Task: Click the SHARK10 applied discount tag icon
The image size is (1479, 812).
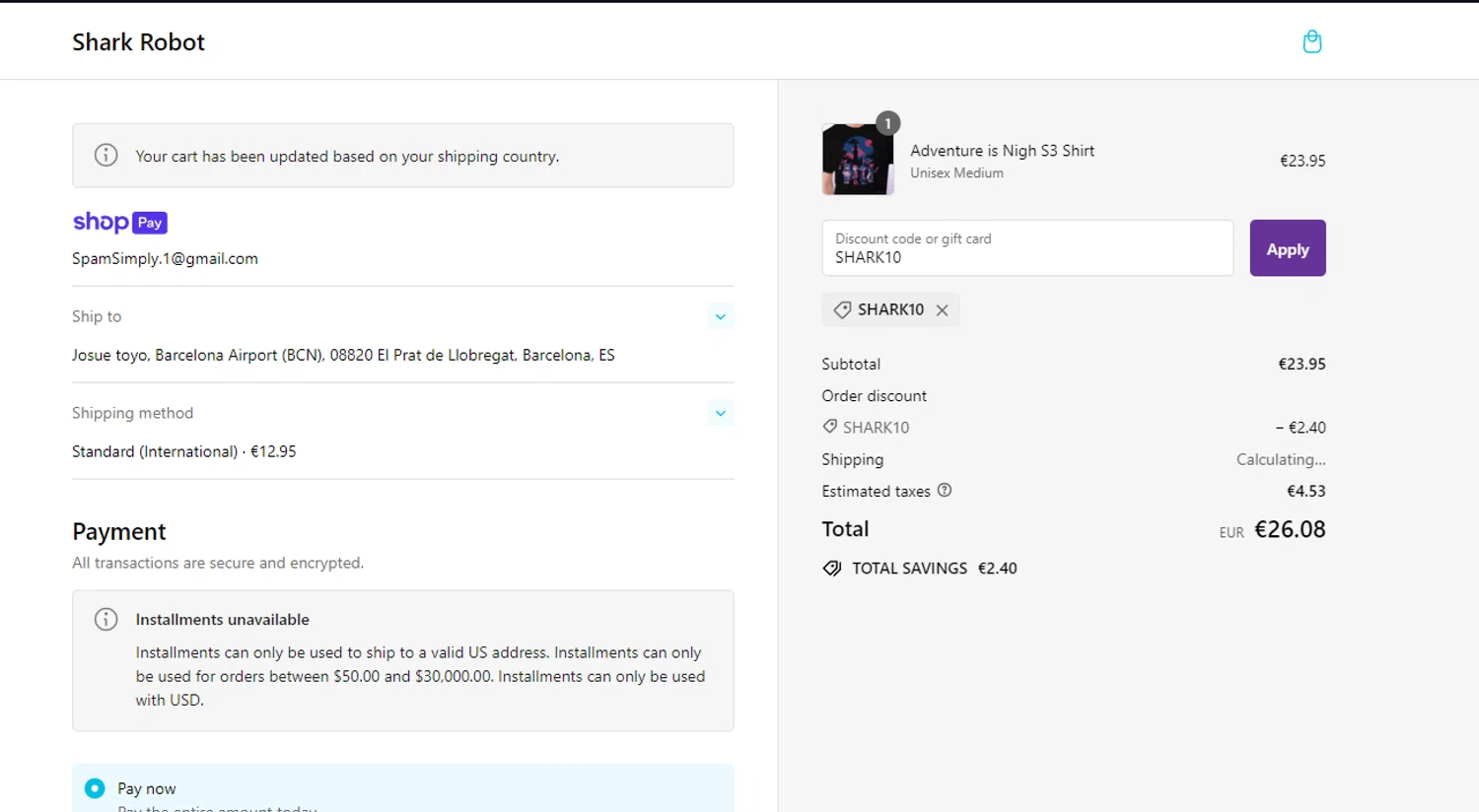Action: [x=842, y=310]
